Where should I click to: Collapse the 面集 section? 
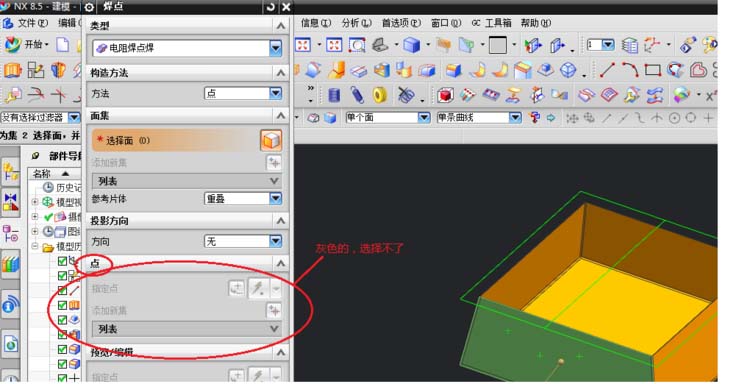tap(280, 115)
